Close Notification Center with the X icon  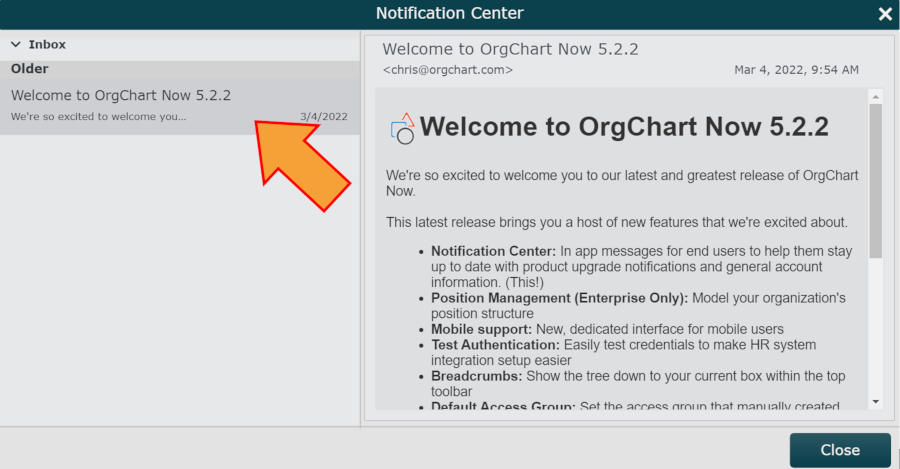coord(885,14)
